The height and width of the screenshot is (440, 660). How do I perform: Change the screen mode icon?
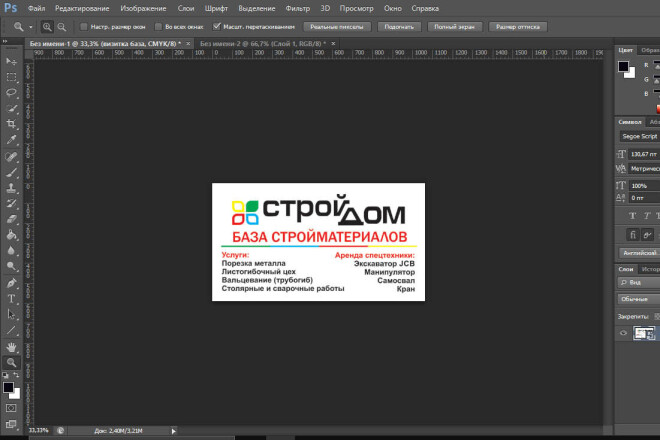point(11,424)
